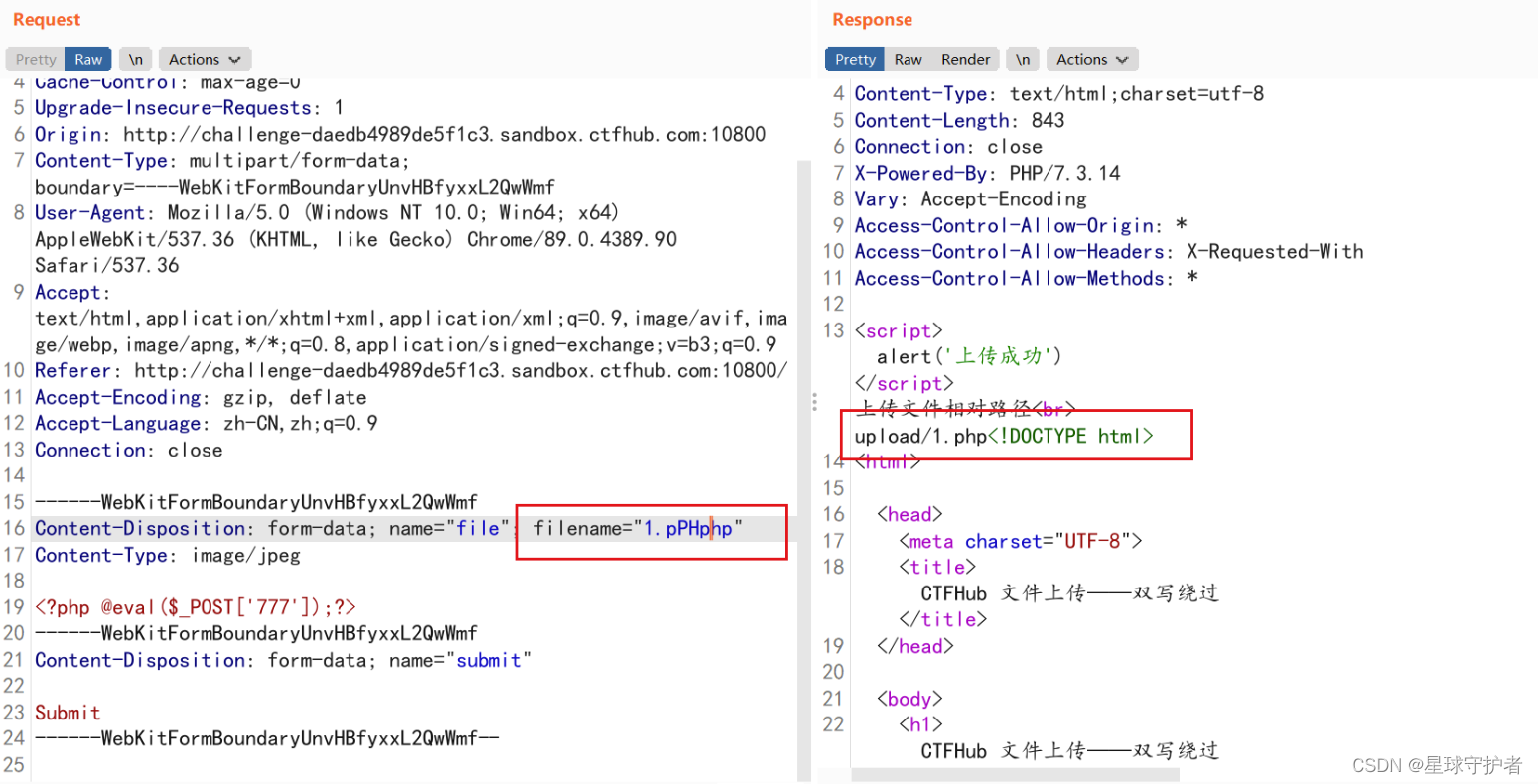Click the "Referer" header line
This screenshot has width=1538, height=784.
pyautogui.click(x=411, y=370)
